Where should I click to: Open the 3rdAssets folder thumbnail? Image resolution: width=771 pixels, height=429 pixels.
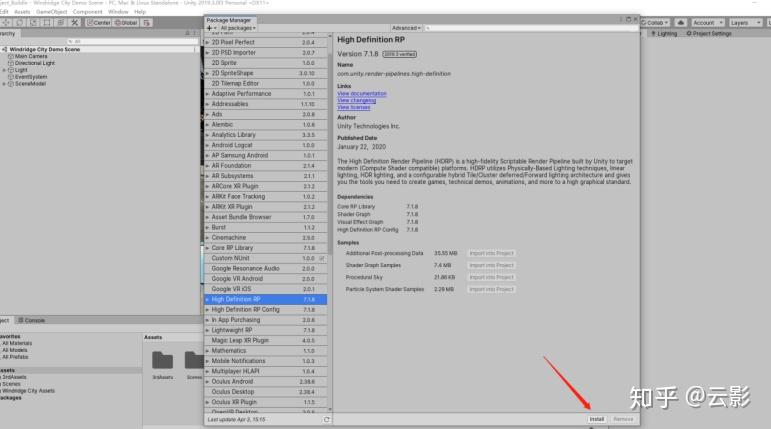[x=162, y=361]
